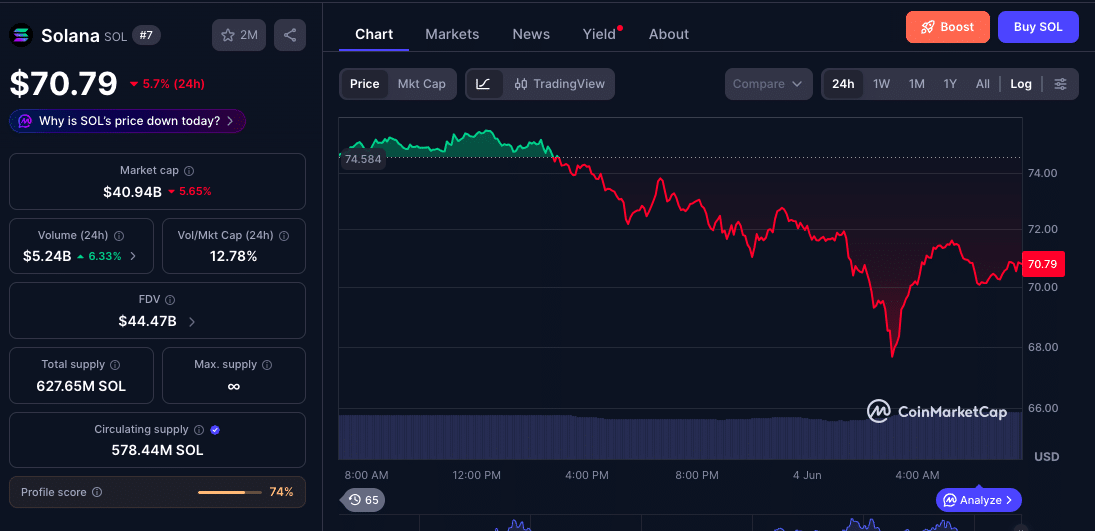Click the chart settings sliders icon
Screen dimensions: 1095x531
1060,84
